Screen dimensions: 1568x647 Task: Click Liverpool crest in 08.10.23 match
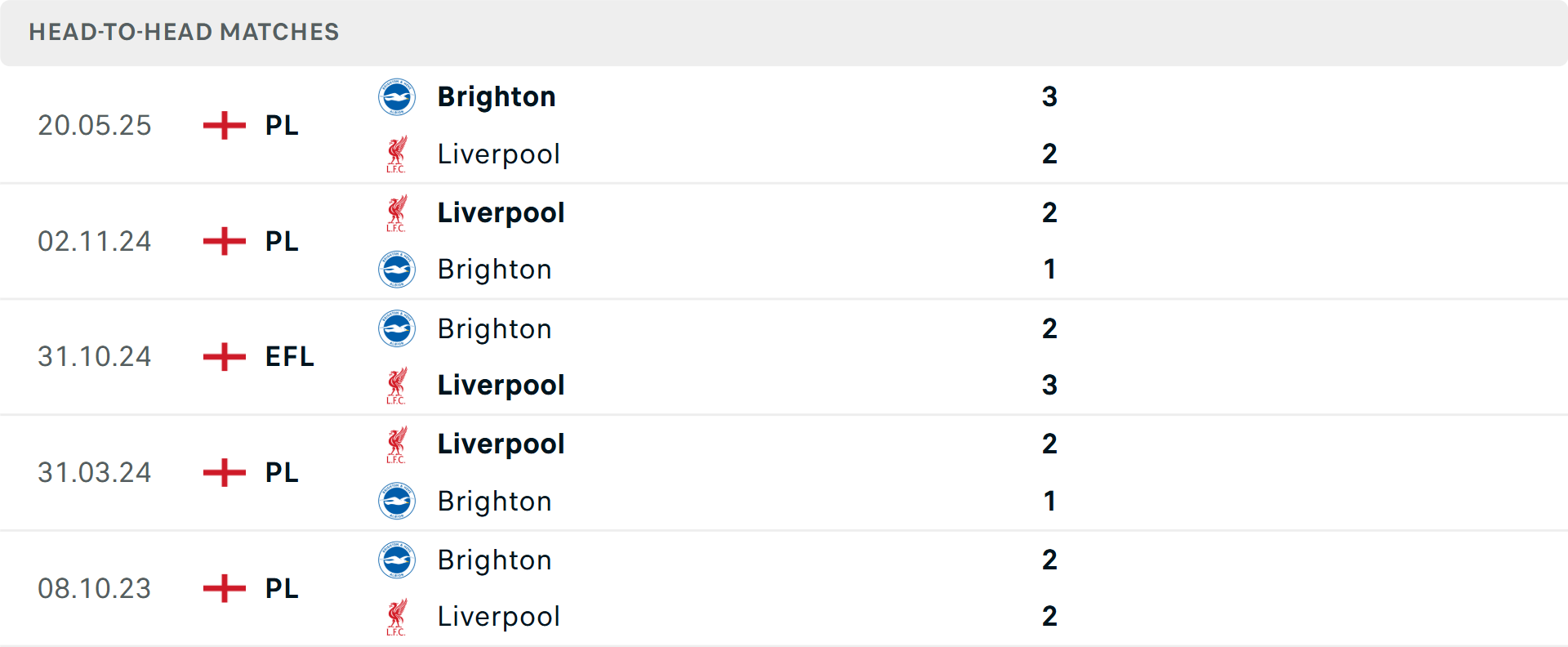[x=397, y=617]
